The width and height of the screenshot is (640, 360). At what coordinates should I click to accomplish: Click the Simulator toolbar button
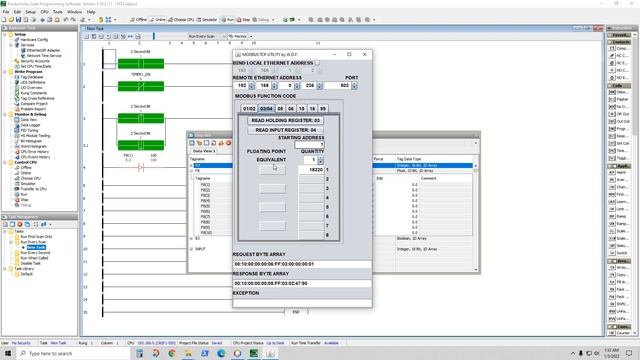point(207,20)
